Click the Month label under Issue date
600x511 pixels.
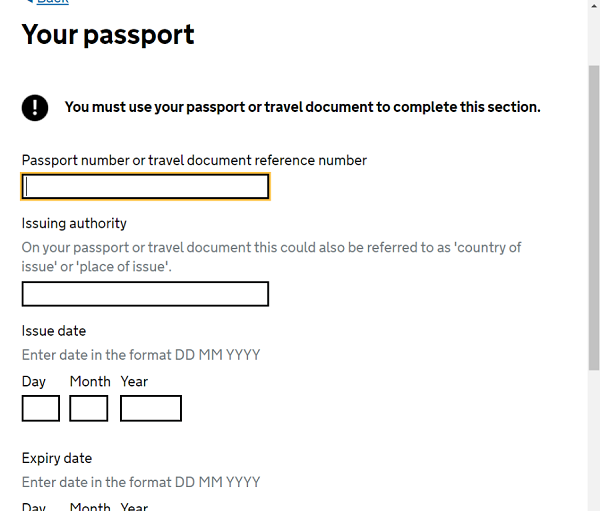click(x=90, y=382)
